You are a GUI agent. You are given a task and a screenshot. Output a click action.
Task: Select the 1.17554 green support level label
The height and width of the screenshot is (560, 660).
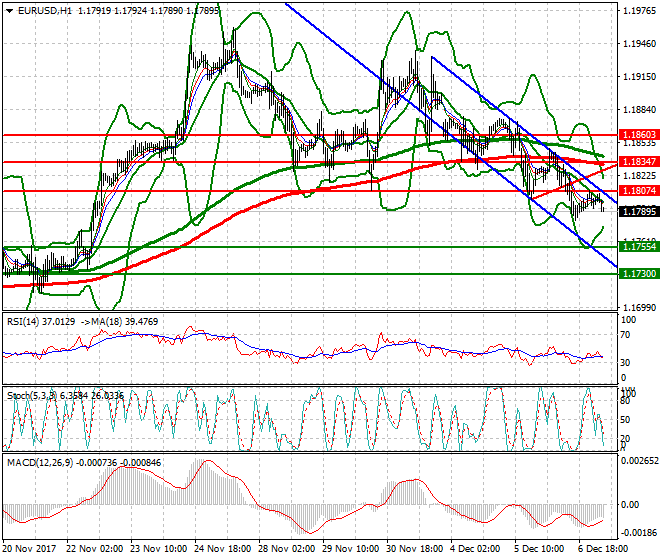[639, 247]
